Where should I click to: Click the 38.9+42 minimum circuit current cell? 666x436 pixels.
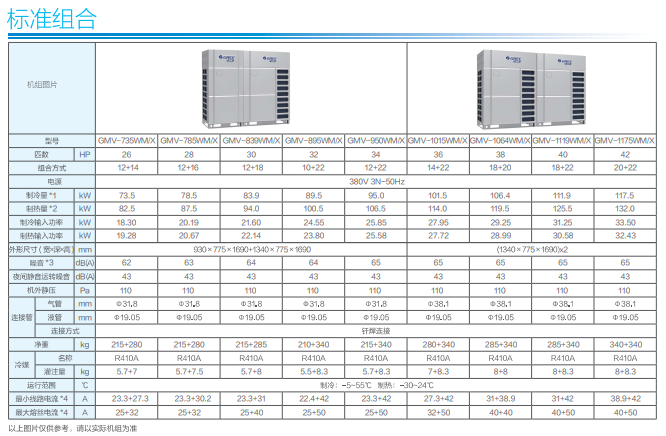(625, 397)
